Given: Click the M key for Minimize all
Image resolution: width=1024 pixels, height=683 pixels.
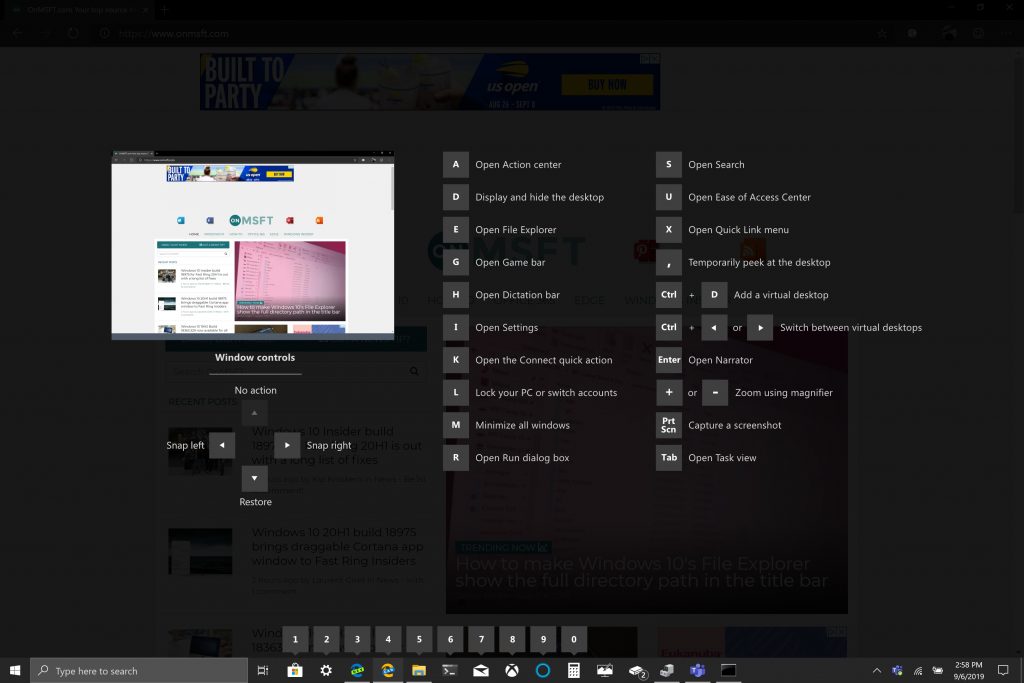Looking at the screenshot, I should (x=456, y=425).
